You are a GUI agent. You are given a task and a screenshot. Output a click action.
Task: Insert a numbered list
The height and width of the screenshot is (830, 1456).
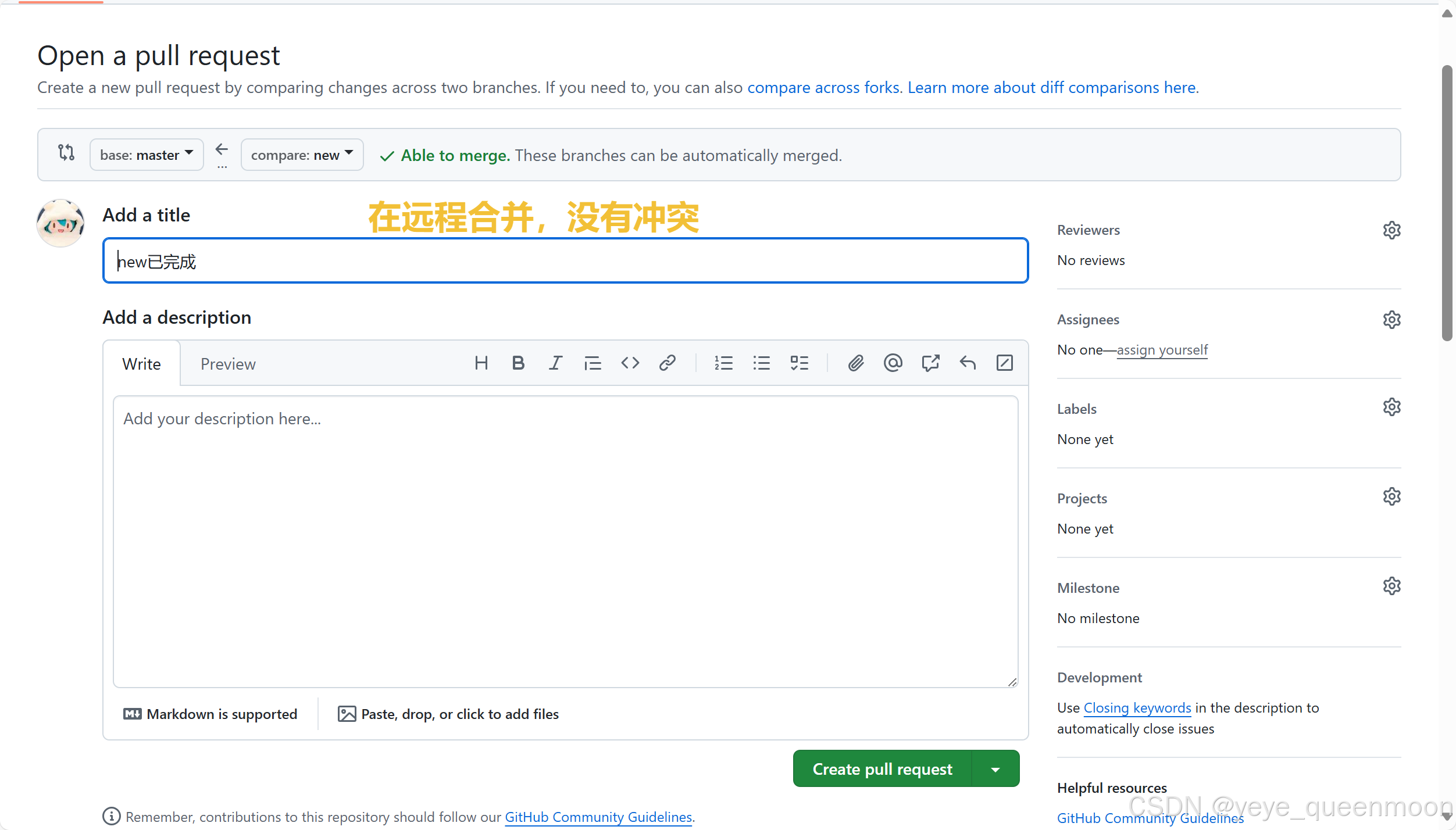click(x=723, y=363)
